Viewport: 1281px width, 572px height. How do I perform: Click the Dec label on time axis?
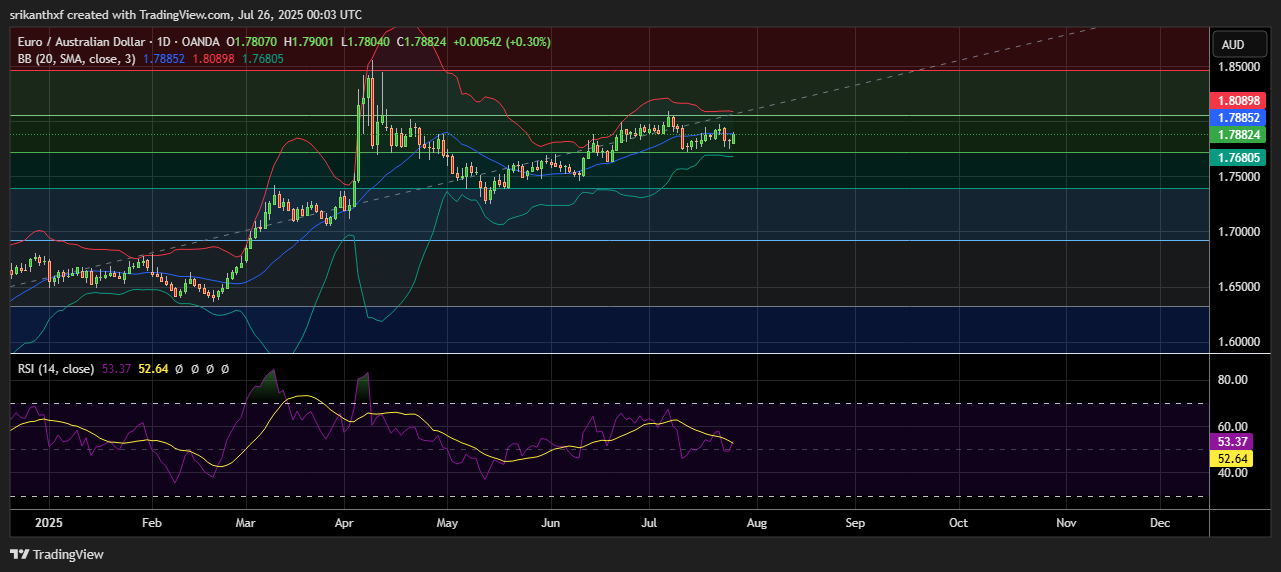1160,523
